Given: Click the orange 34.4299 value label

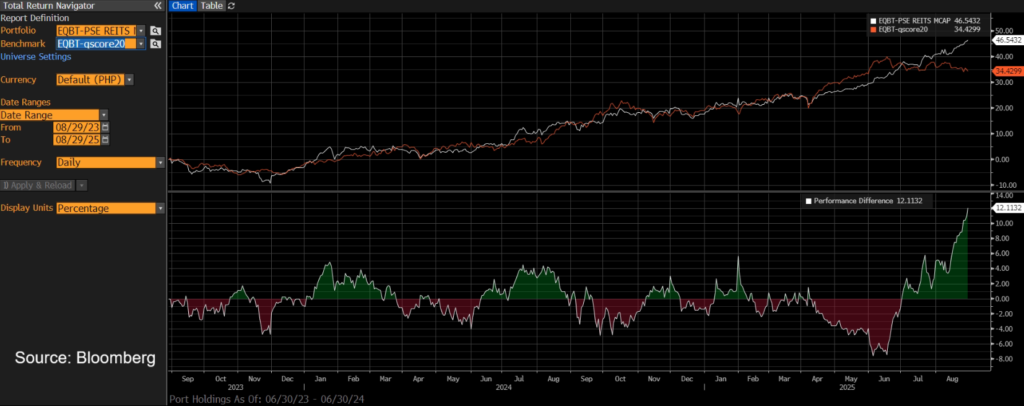Looking at the screenshot, I should click(x=1007, y=71).
